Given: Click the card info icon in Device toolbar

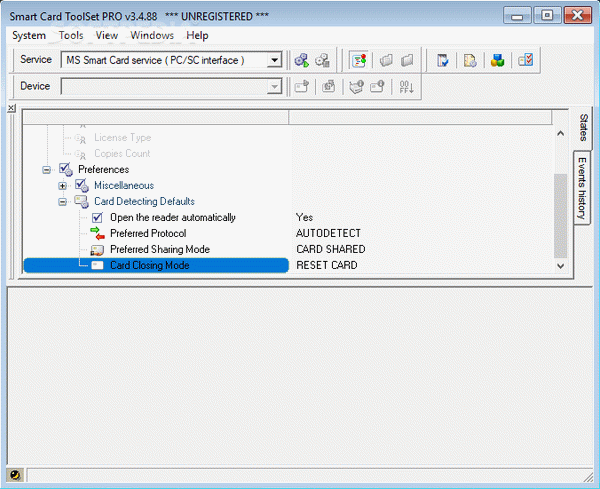Looking at the screenshot, I should 377,86.
